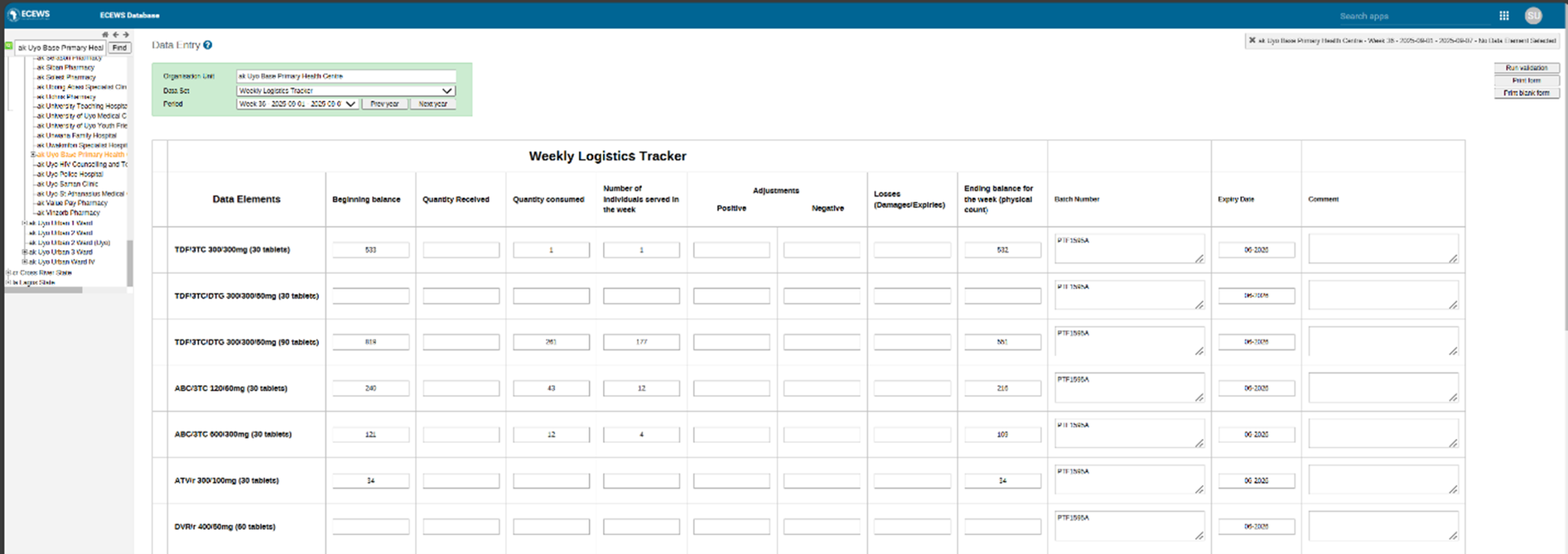
Task: Expand the Uyo Urban 3 Ward node
Action: click(x=24, y=252)
